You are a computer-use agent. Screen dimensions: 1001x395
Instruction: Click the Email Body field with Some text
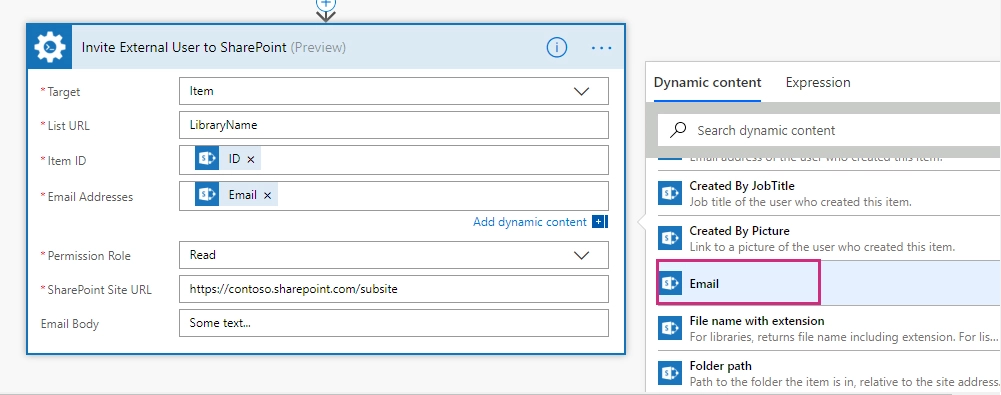coord(394,323)
